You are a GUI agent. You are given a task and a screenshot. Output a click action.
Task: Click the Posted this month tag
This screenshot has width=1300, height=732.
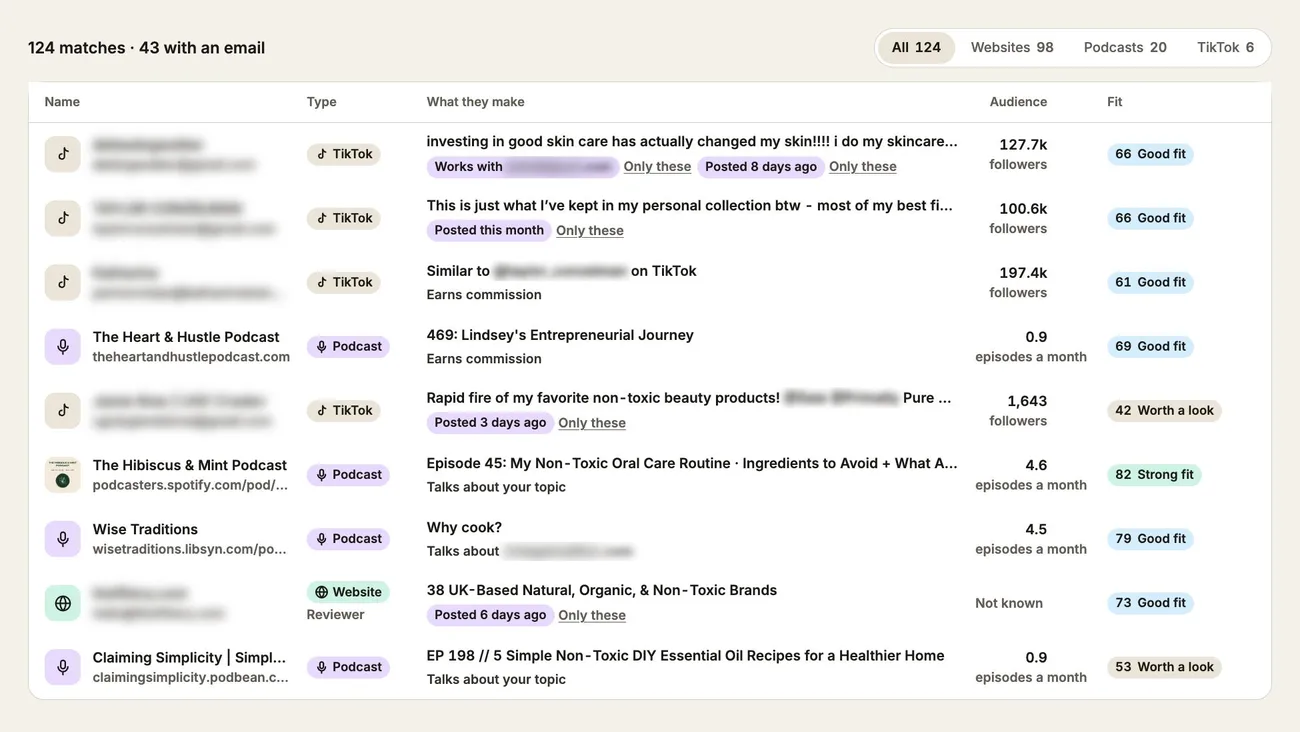pyautogui.click(x=489, y=231)
